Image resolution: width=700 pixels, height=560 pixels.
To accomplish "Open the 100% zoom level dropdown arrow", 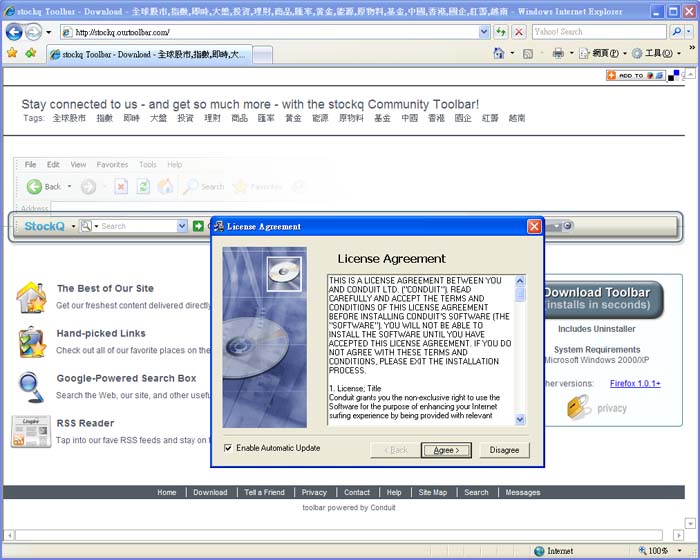I will point(679,551).
